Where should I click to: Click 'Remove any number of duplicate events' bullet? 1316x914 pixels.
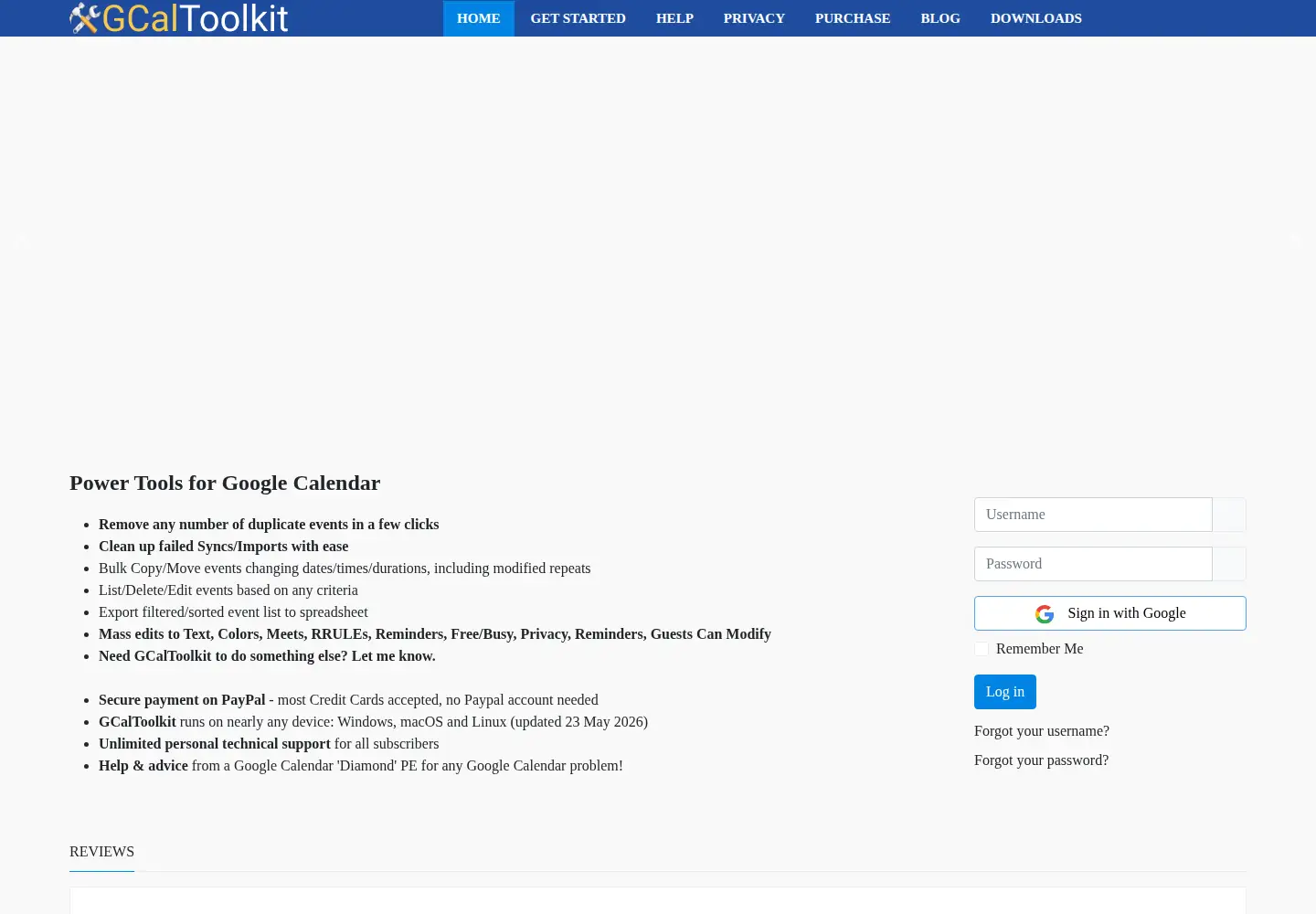click(x=269, y=525)
